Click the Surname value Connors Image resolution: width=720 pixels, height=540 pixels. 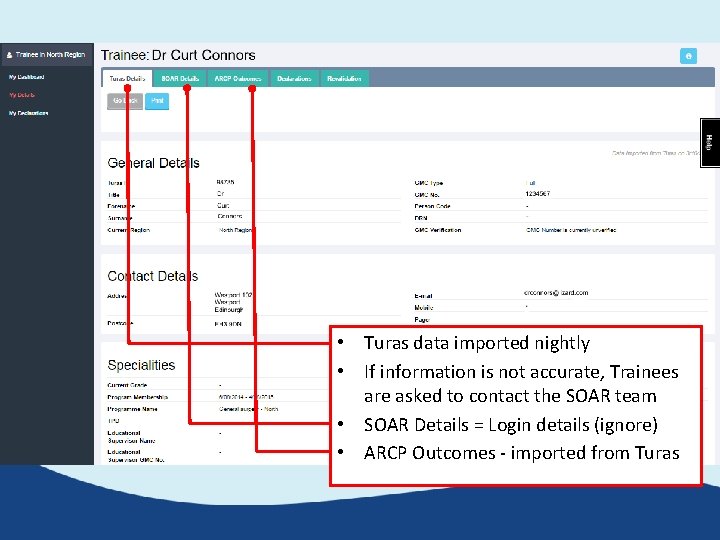click(230, 216)
